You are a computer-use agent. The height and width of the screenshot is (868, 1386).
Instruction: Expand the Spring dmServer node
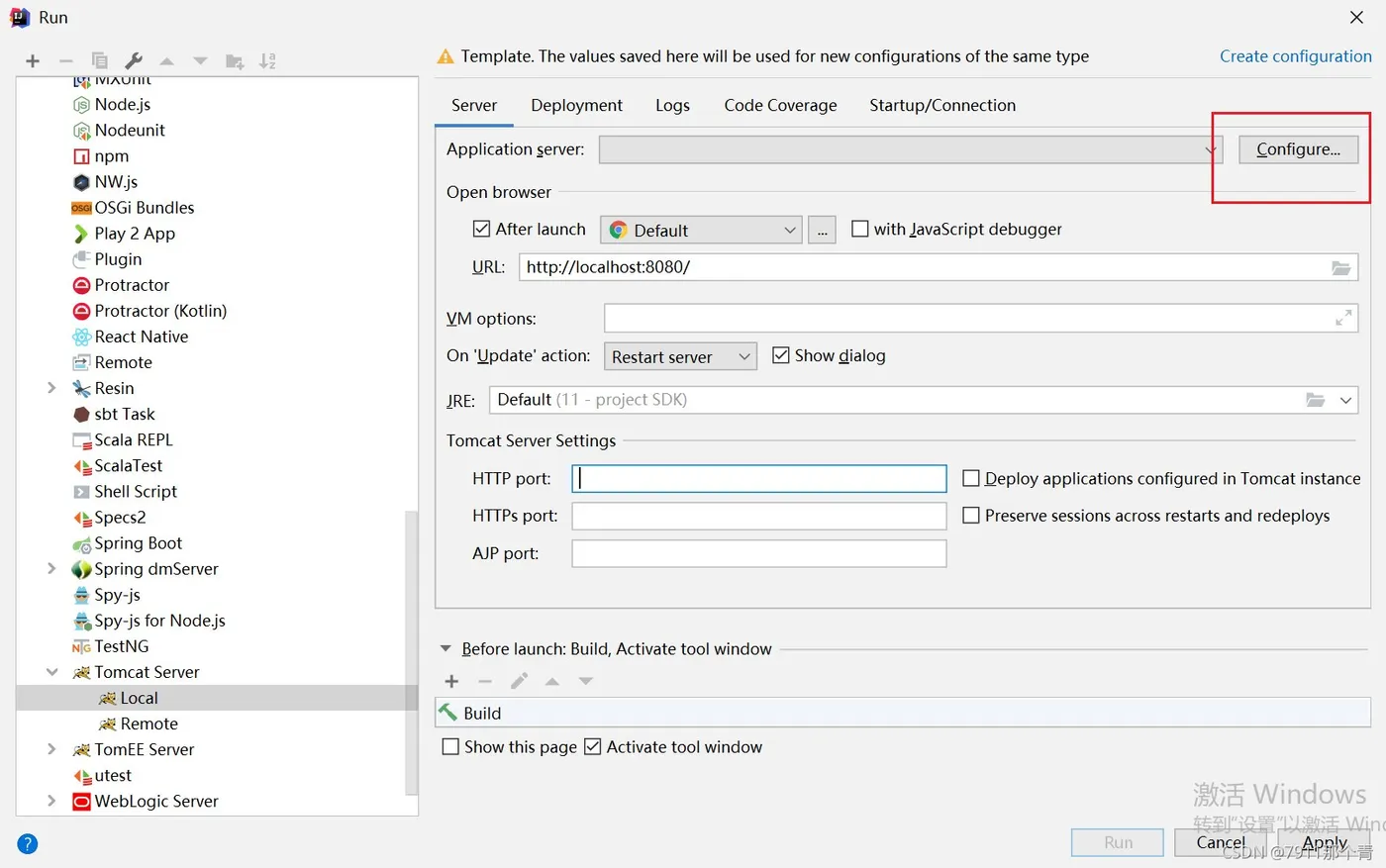[x=51, y=568]
